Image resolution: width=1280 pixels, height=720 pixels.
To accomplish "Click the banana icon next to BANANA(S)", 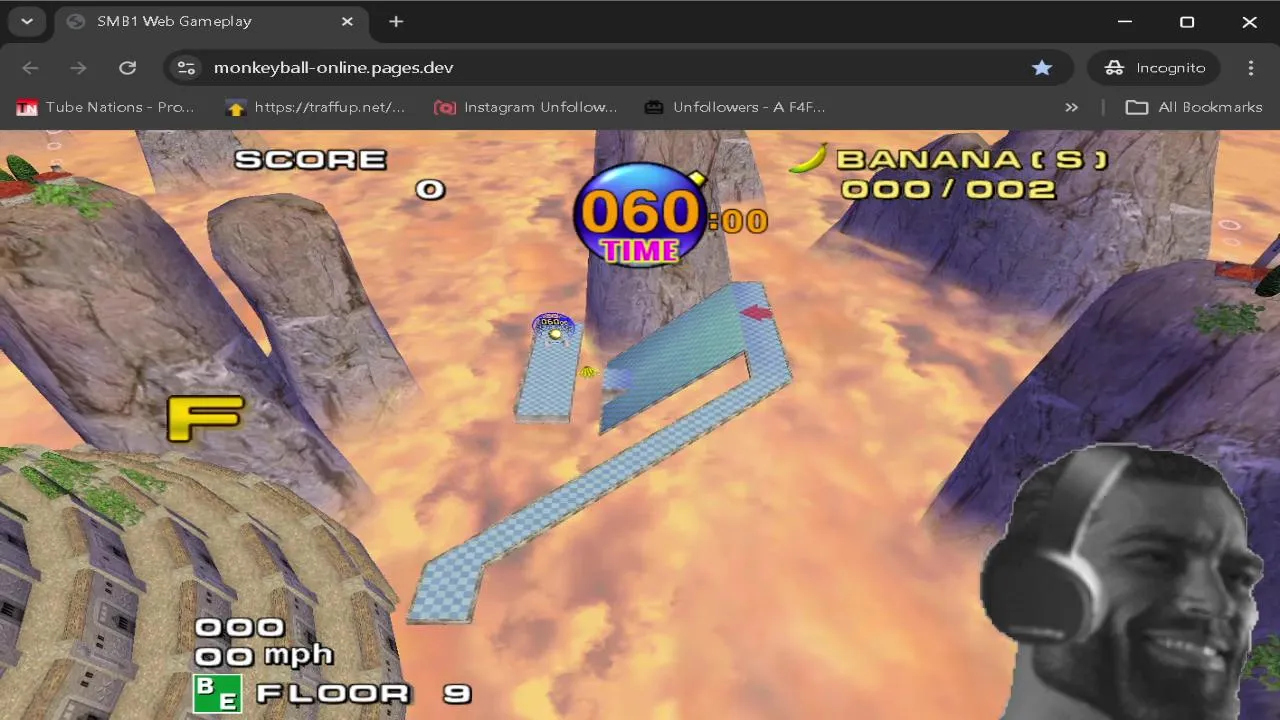I will pos(810,158).
